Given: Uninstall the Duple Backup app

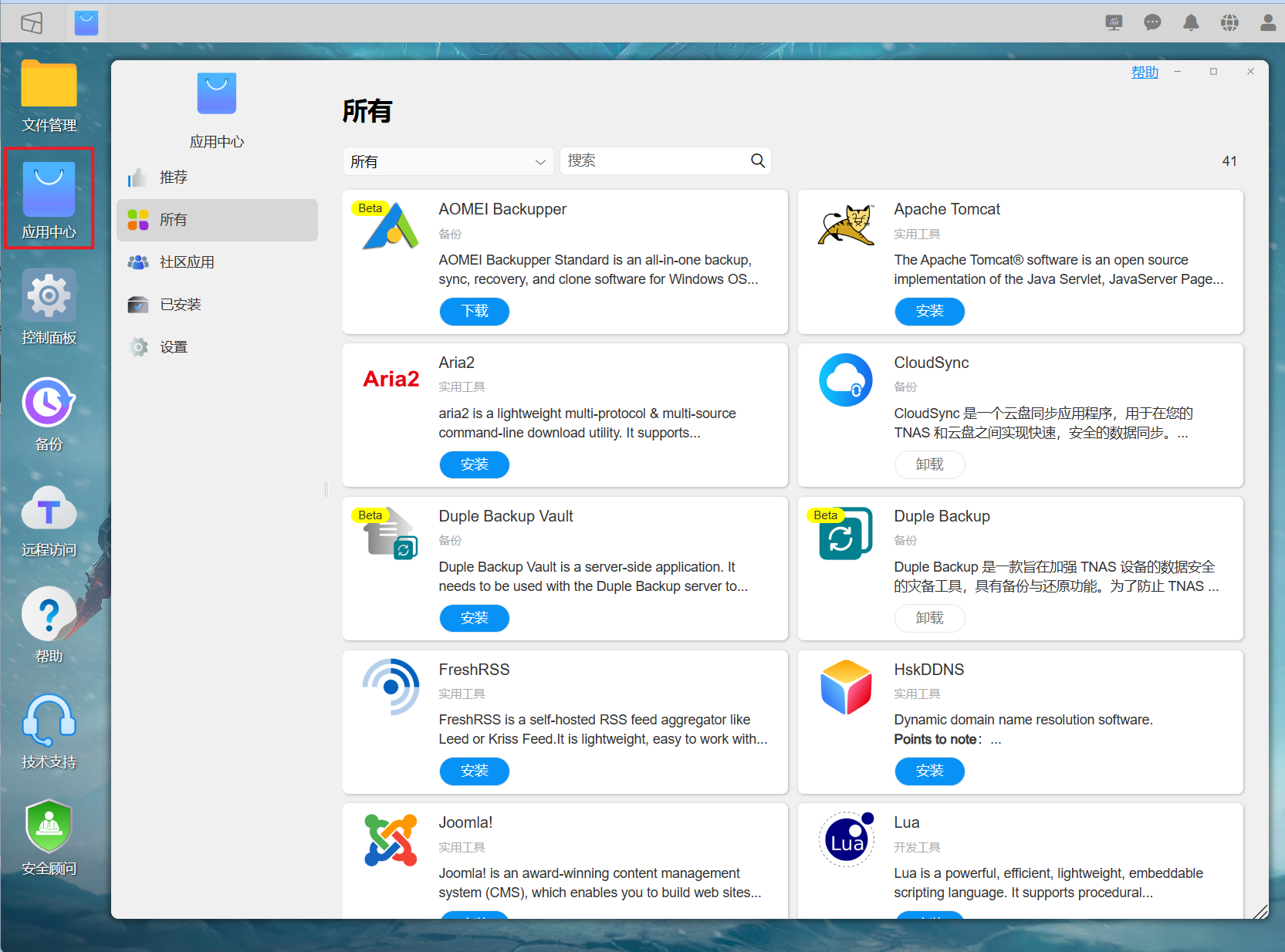Looking at the screenshot, I should (930, 618).
